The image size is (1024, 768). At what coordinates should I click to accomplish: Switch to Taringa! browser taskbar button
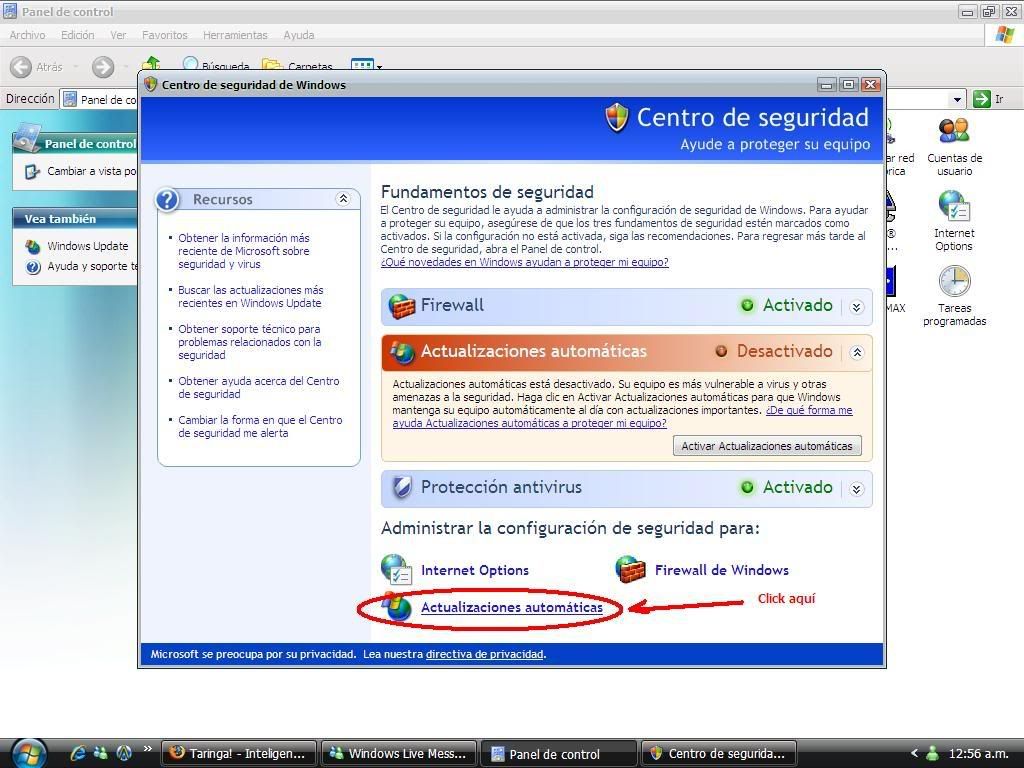[238, 754]
